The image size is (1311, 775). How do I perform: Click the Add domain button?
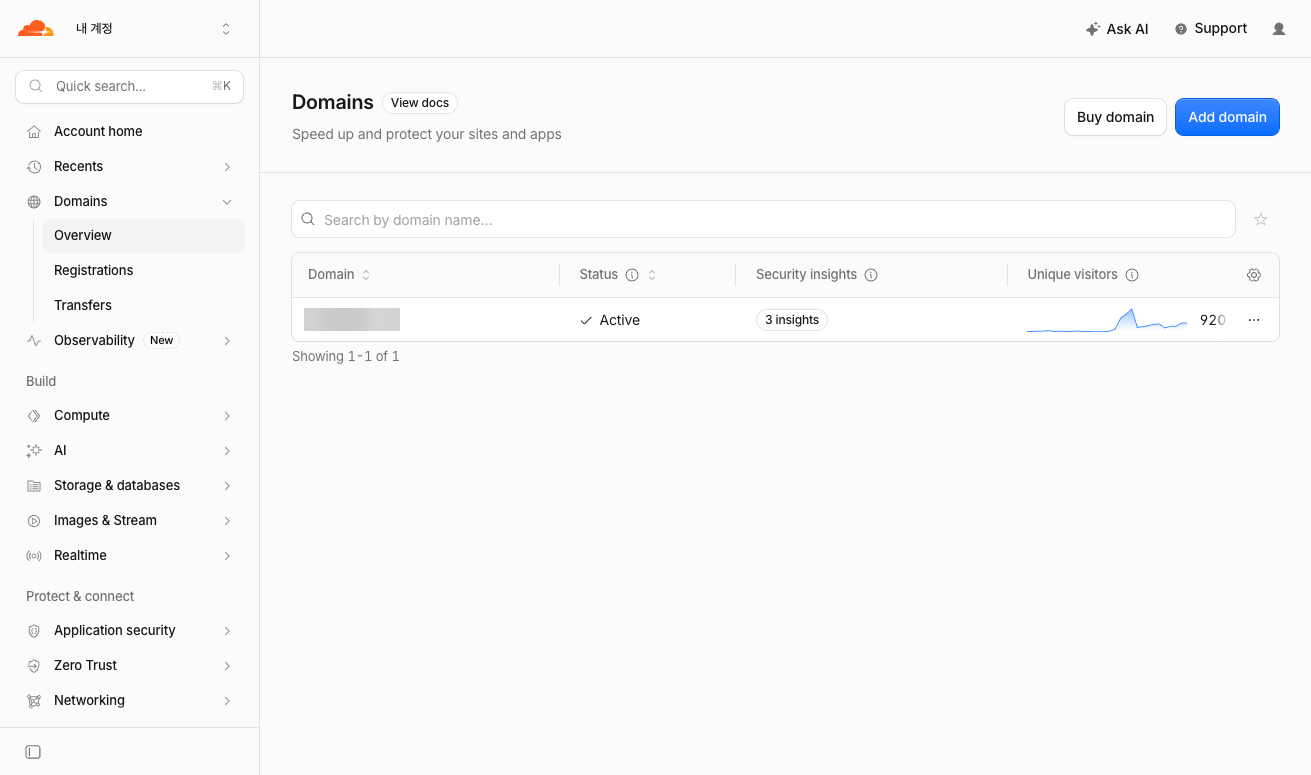[x=1227, y=117]
